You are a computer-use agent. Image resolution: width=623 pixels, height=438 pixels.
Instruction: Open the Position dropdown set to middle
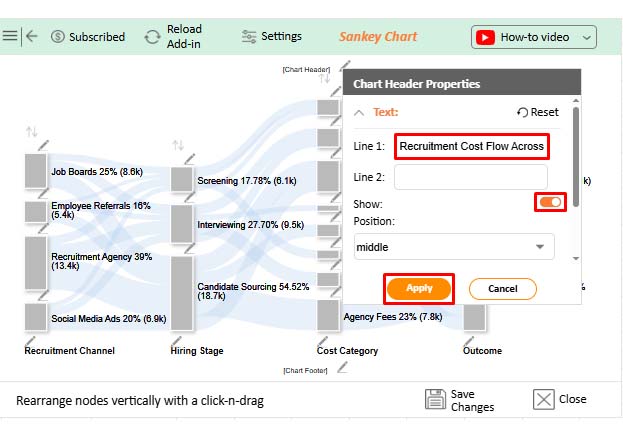tap(454, 246)
